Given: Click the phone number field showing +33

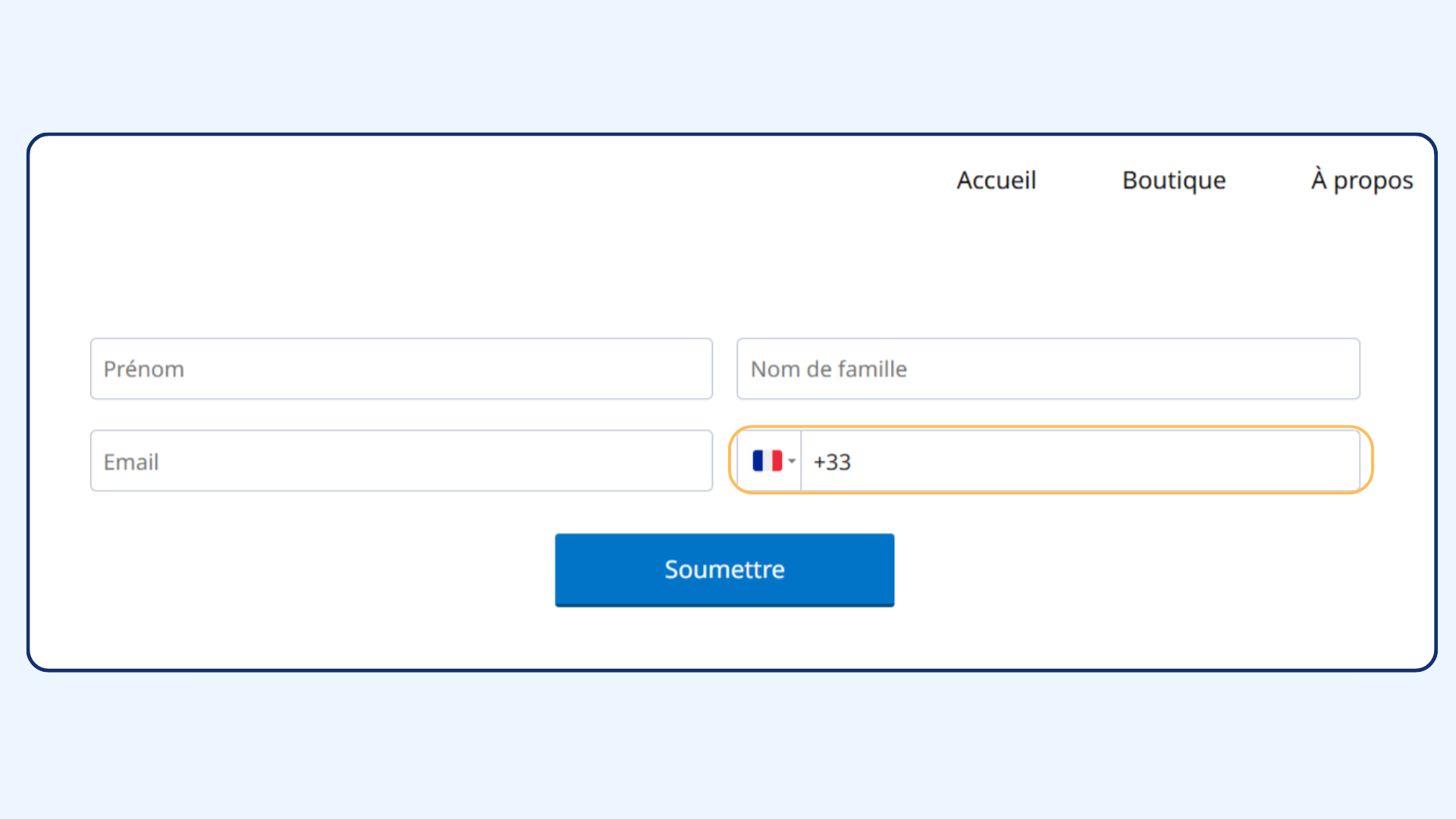Looking at the screenshot, I should [1079, 461].
